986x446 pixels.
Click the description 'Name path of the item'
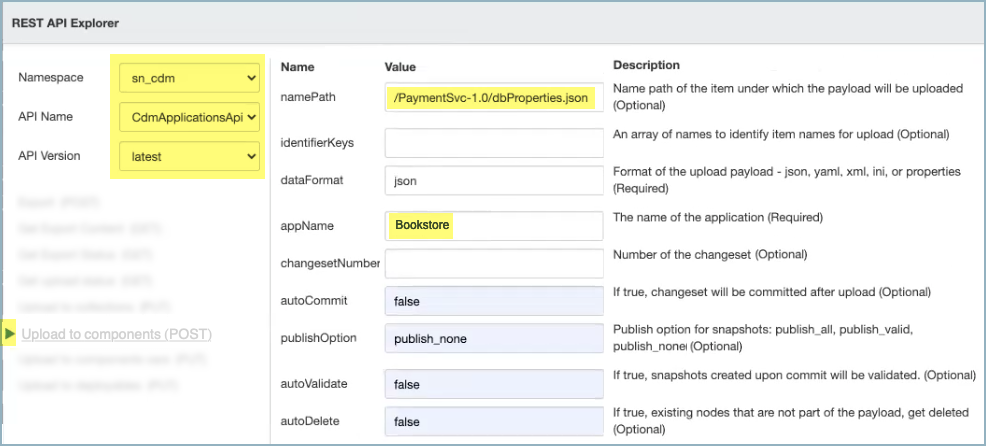(x=789, y=97)
